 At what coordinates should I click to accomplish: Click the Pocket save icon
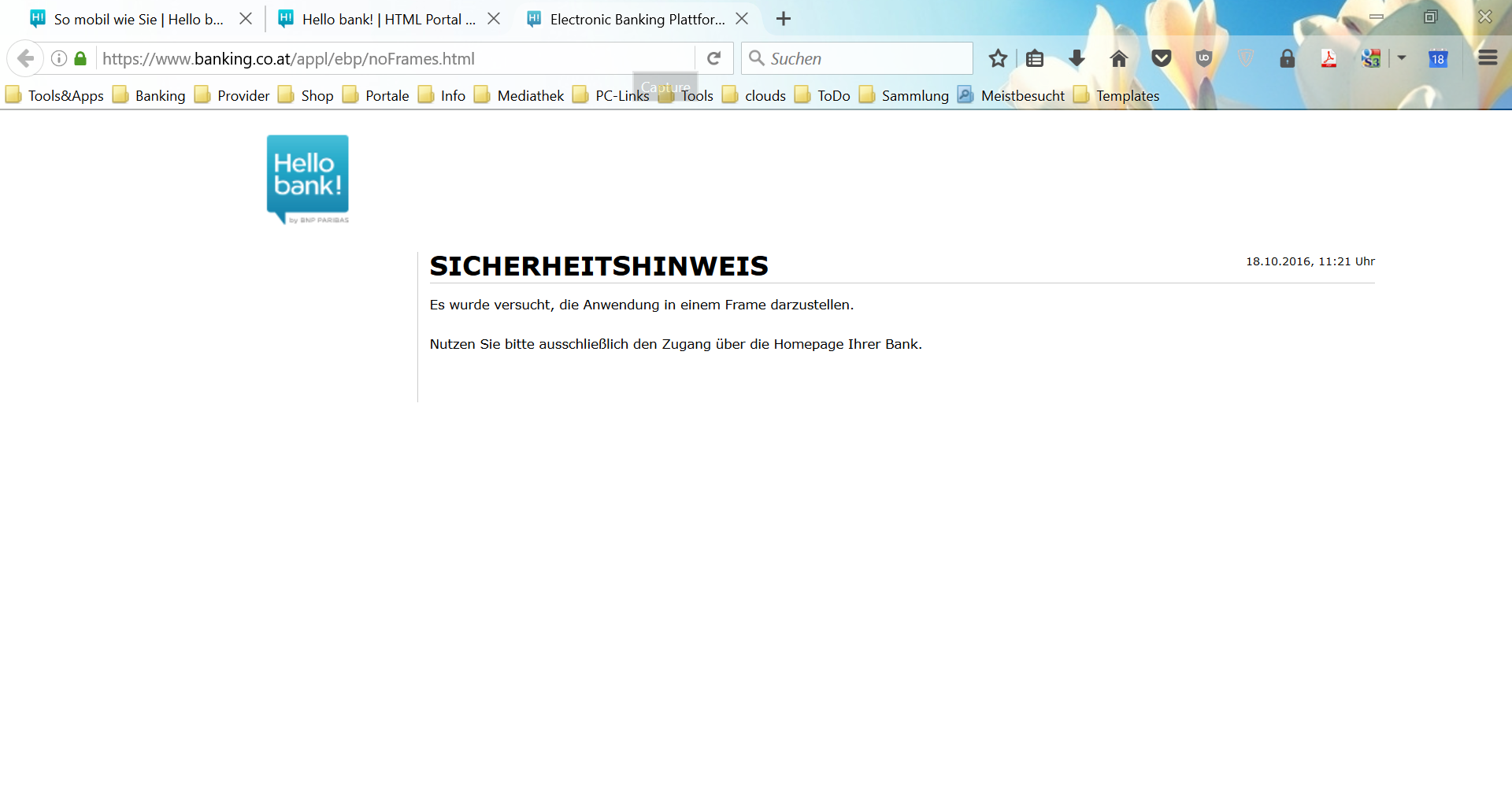(x=1161, y=58)
